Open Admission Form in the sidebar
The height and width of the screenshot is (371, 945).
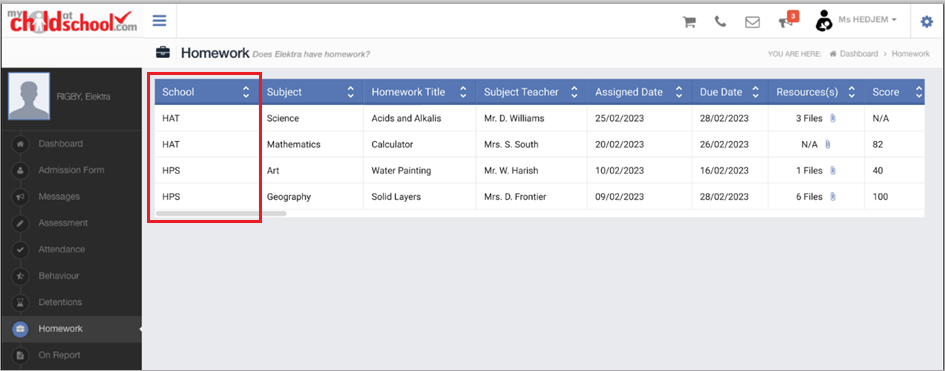click(71, 170)
